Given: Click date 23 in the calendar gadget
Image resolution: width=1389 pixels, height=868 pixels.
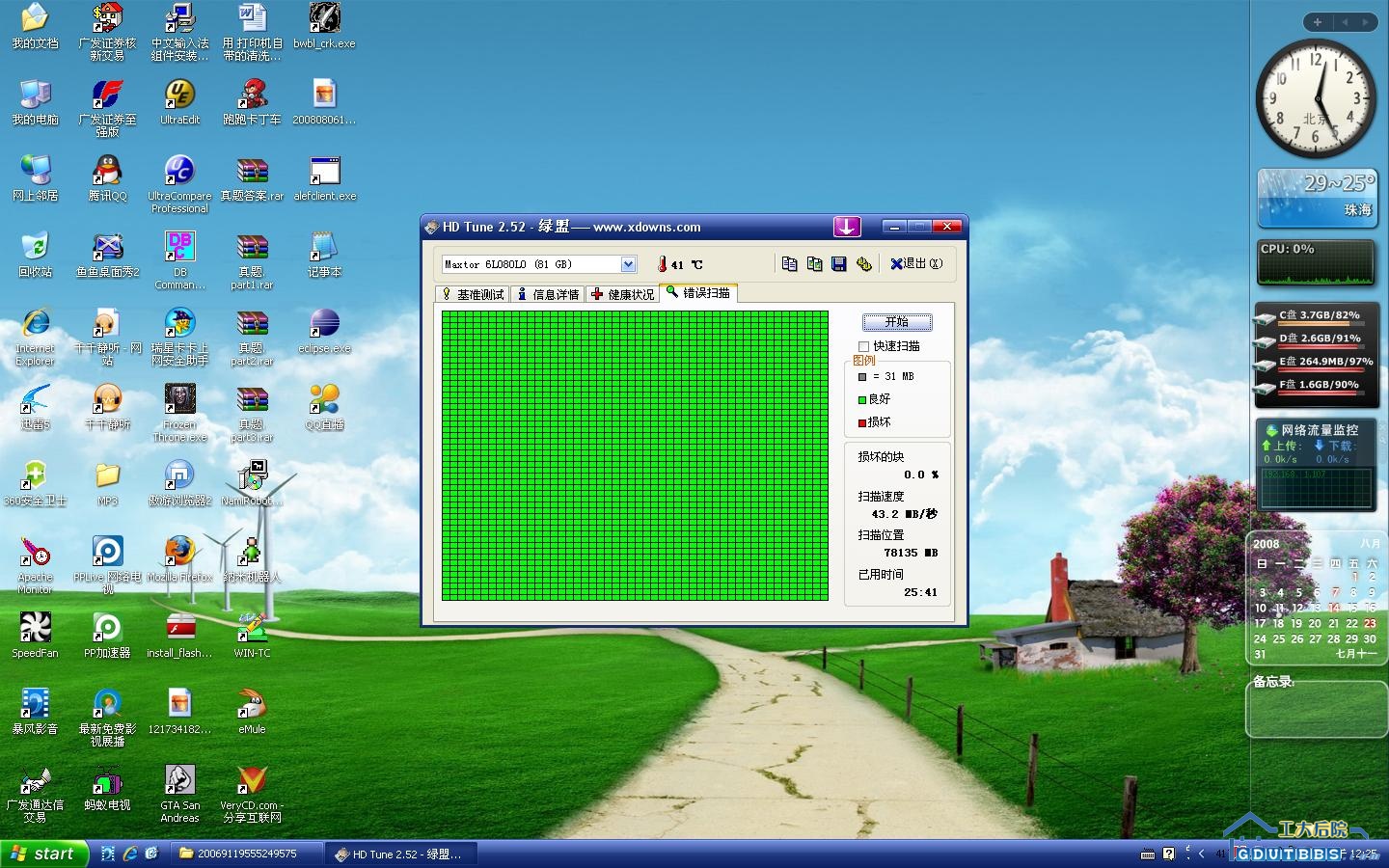Looking at the screenshot, I should [1370, 623].
